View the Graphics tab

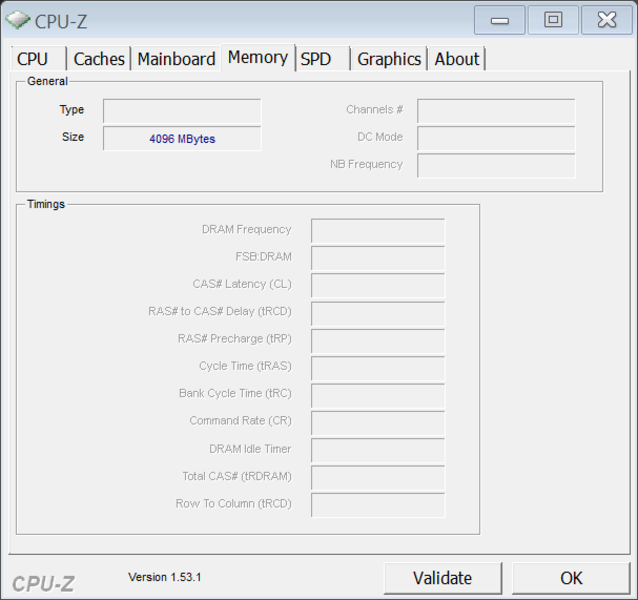(389, 59)
